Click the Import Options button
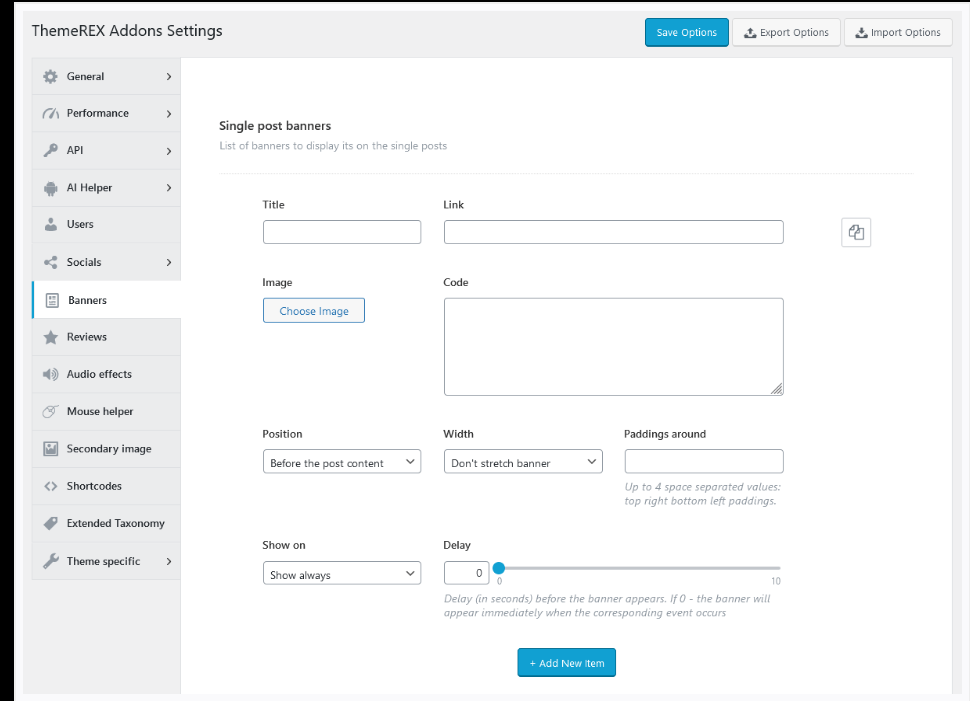This screenshot has width=970, height=701. coord(898,33)
